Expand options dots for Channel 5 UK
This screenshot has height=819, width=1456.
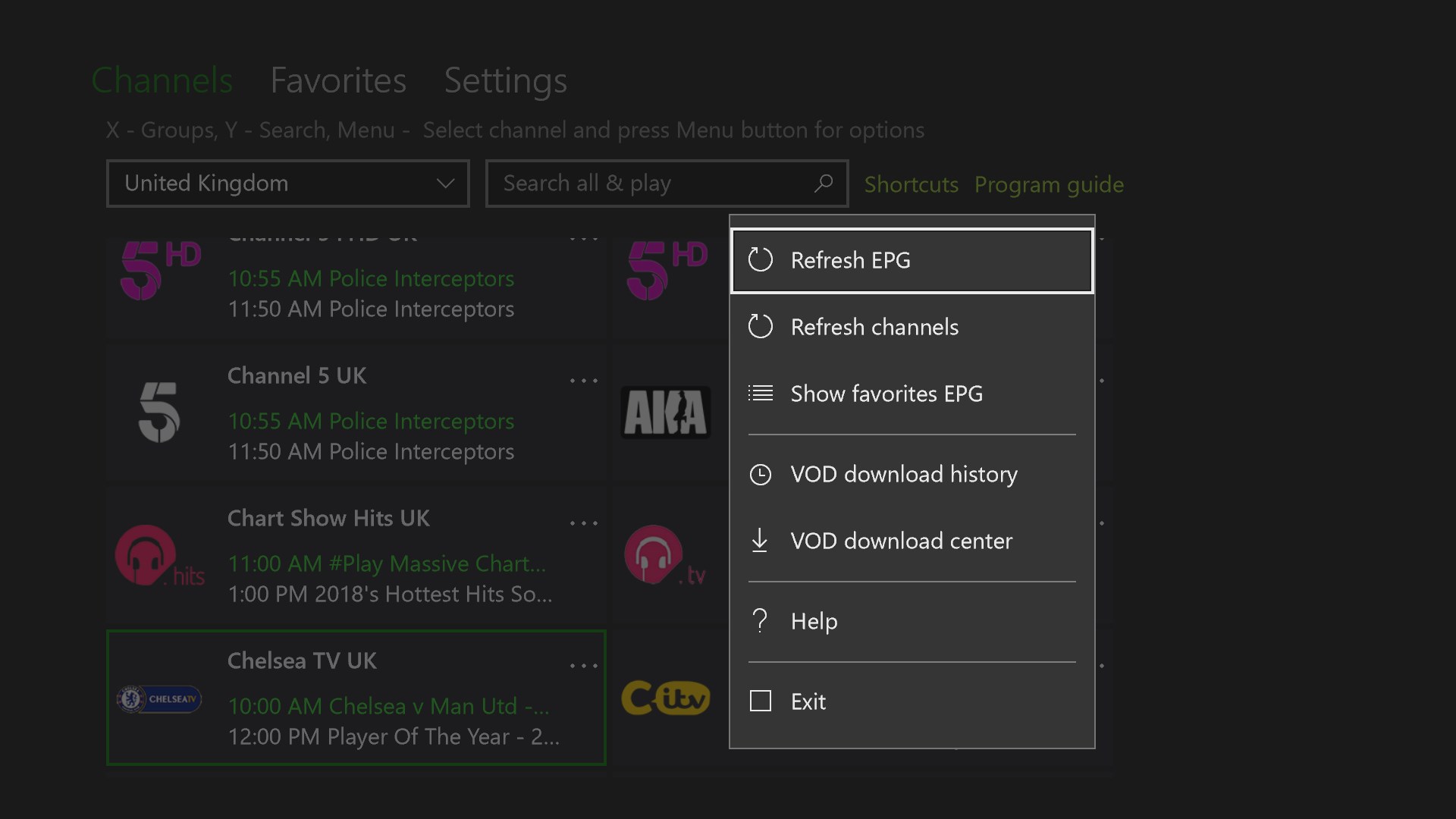tap(583, 381)
